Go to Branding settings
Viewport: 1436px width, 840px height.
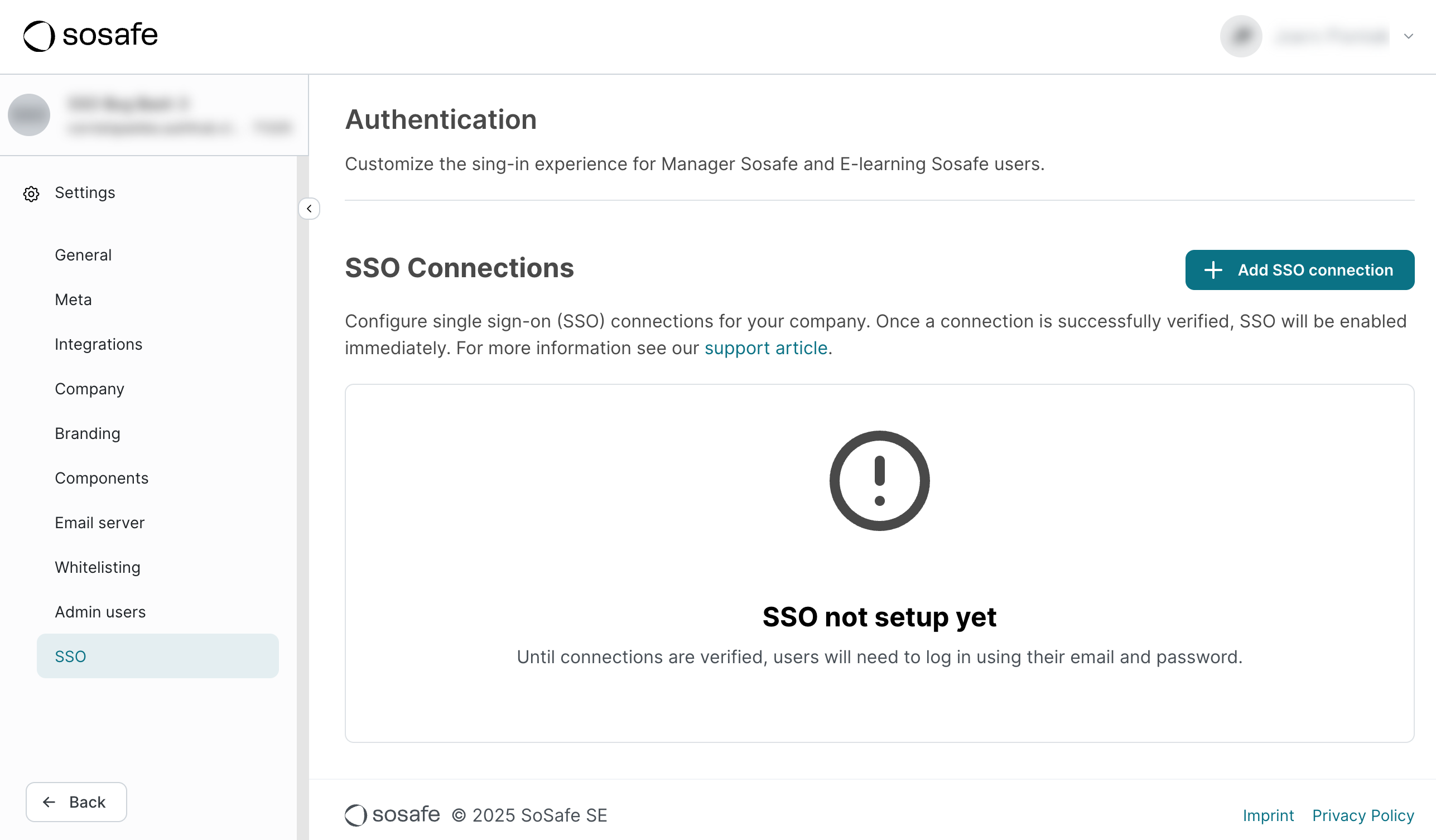[87, 433]
